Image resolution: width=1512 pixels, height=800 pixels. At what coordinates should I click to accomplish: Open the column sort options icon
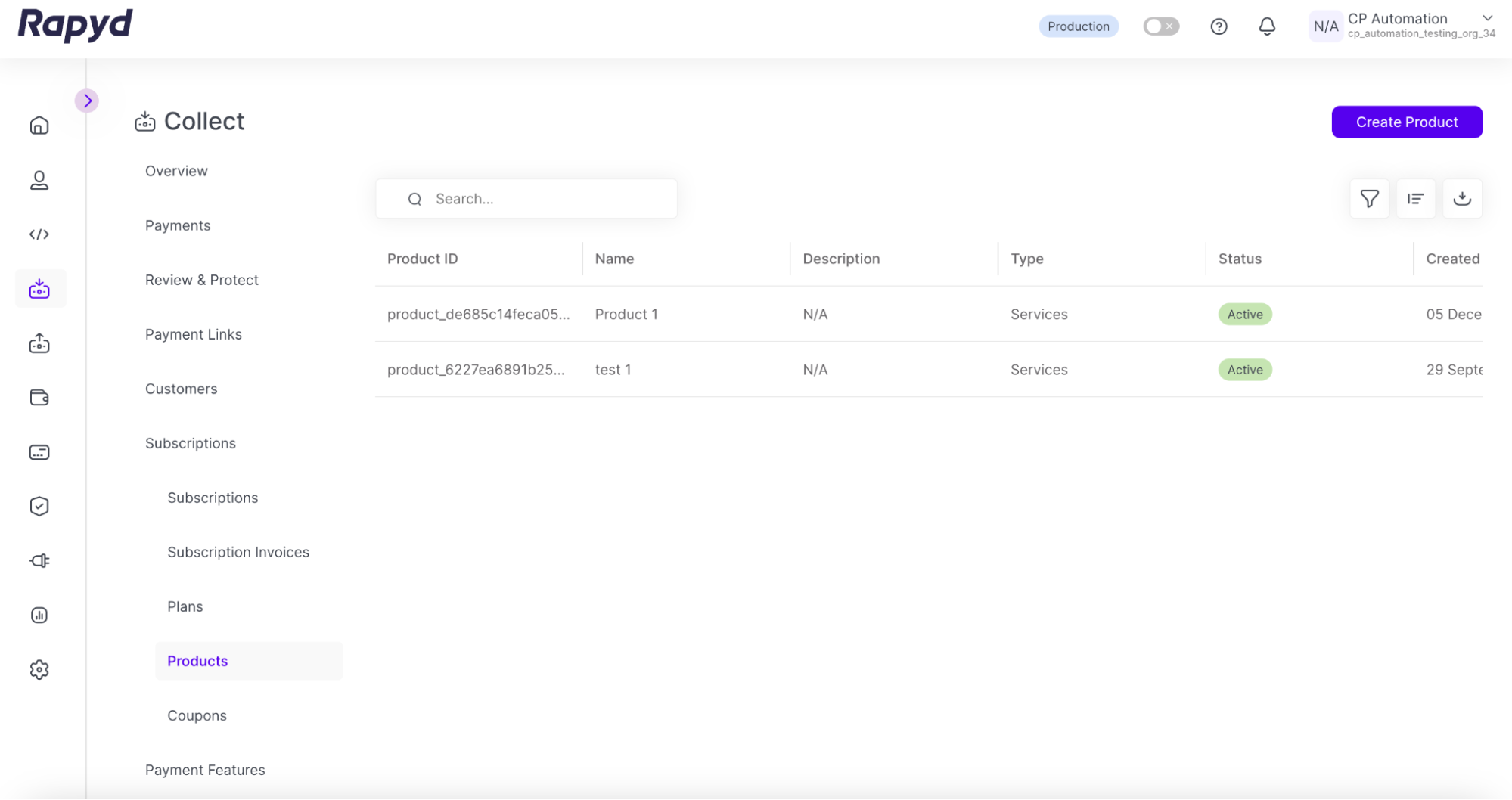tap(1415, 199)
